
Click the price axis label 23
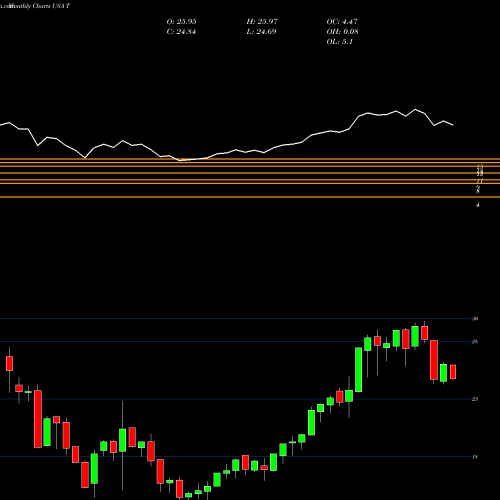[475, 399]
